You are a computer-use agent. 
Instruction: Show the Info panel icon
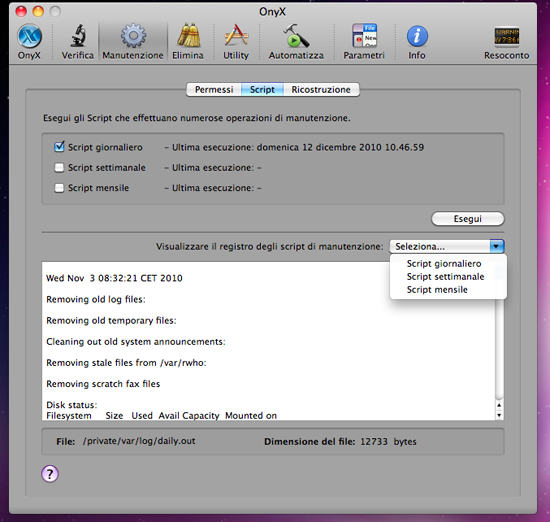point(417,36)
